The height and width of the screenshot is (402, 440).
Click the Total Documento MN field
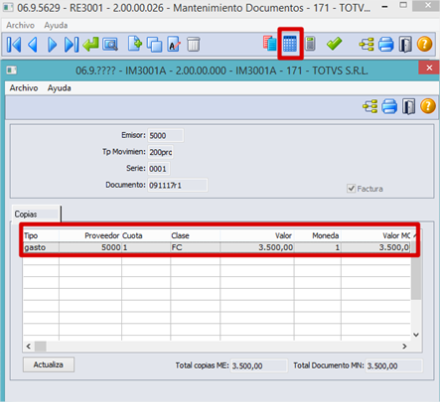point(394,366)
